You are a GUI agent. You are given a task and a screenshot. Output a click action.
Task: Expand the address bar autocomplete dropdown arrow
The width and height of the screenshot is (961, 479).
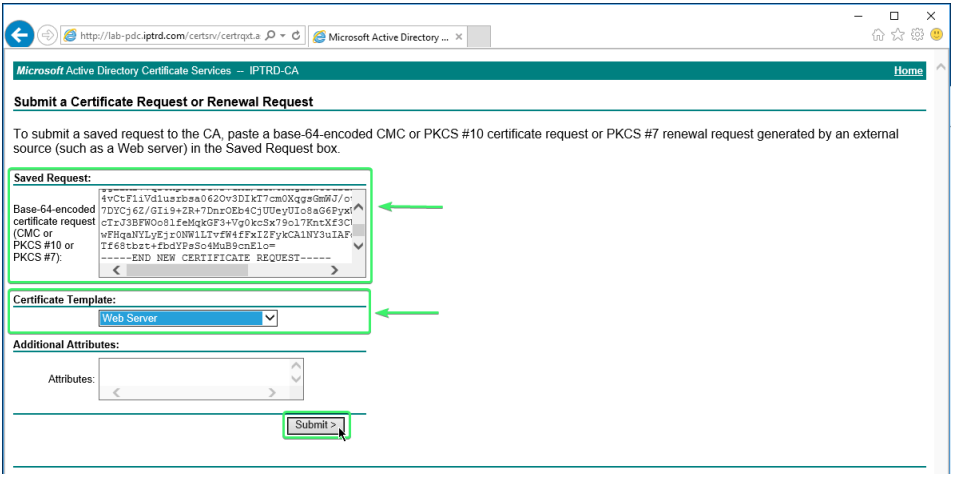283,36
